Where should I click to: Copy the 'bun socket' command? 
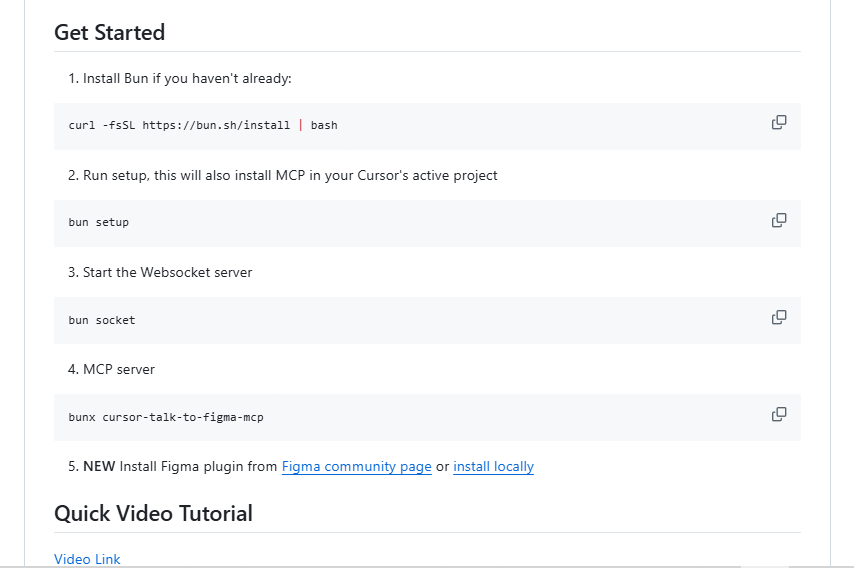coord(779,317)
